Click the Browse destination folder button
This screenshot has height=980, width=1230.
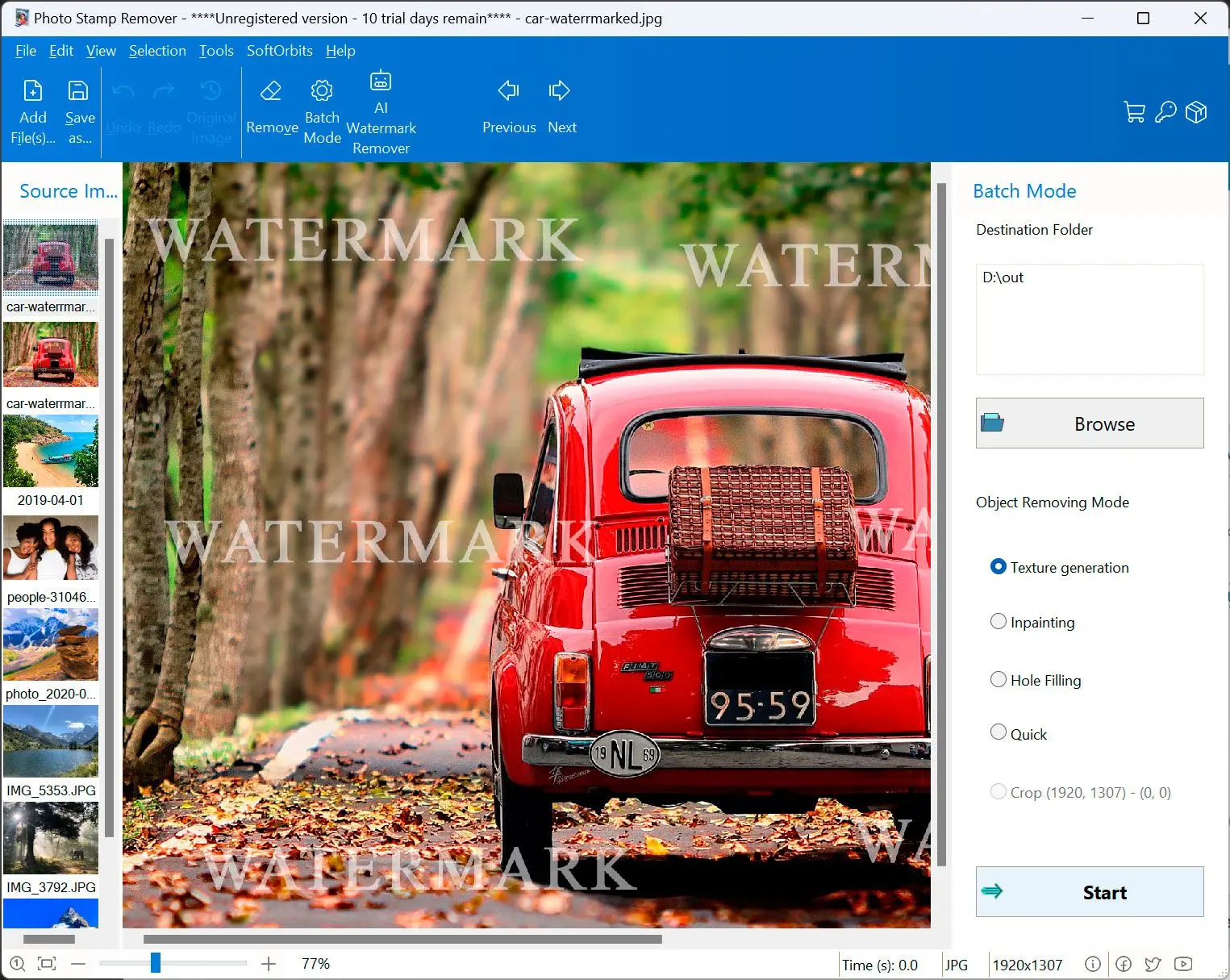1090,423
